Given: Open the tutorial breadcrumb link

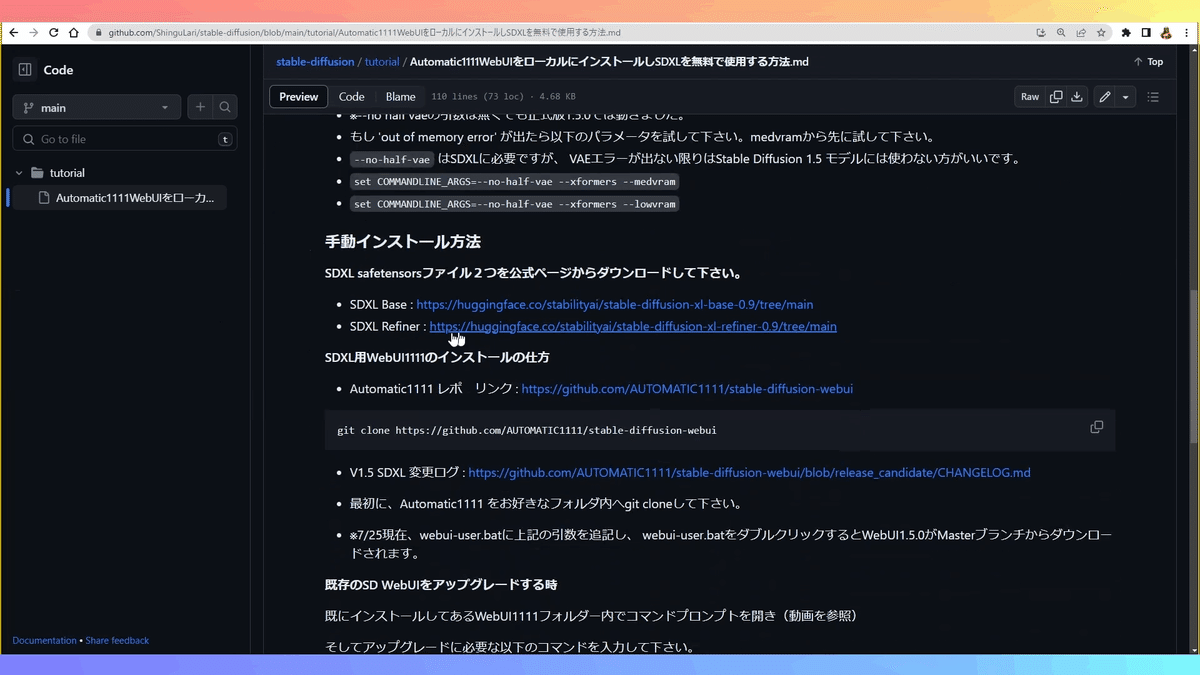Looking at the screenshot, I should click(x=382, y=62).
